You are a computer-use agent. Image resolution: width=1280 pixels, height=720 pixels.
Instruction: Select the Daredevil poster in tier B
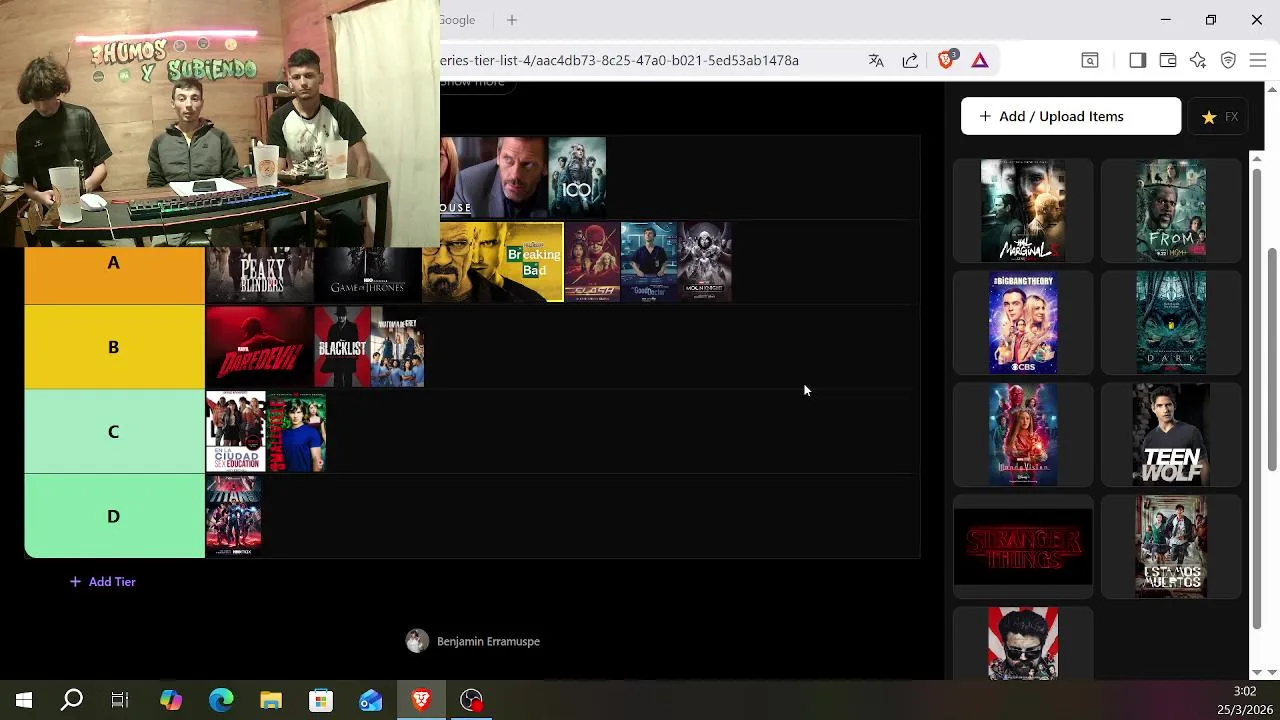[x=259, y=347]
